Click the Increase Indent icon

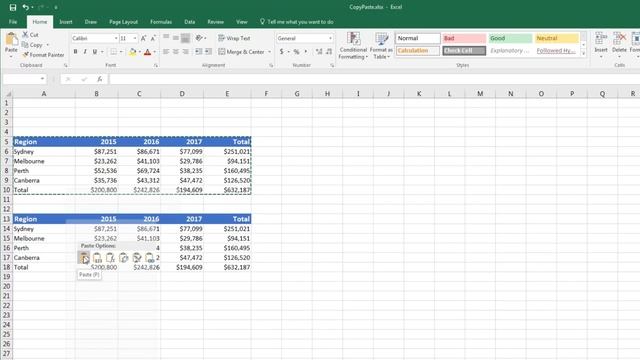208,52
